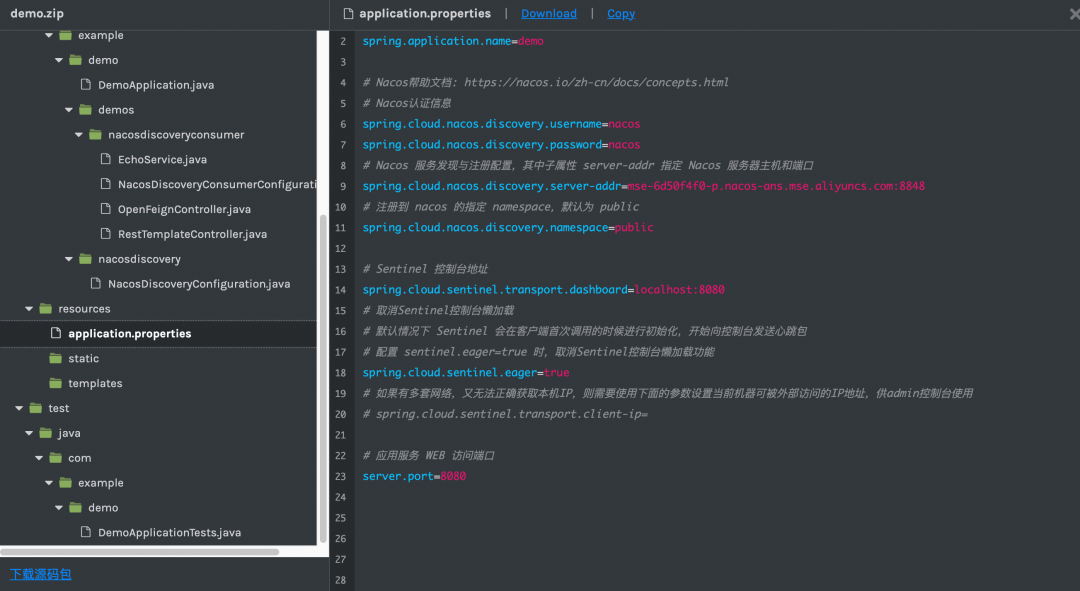Screen dimensions: 1080x591
Task: Collapse the demo folder arrow above DemoApplication.java
Action: [59, 60]
